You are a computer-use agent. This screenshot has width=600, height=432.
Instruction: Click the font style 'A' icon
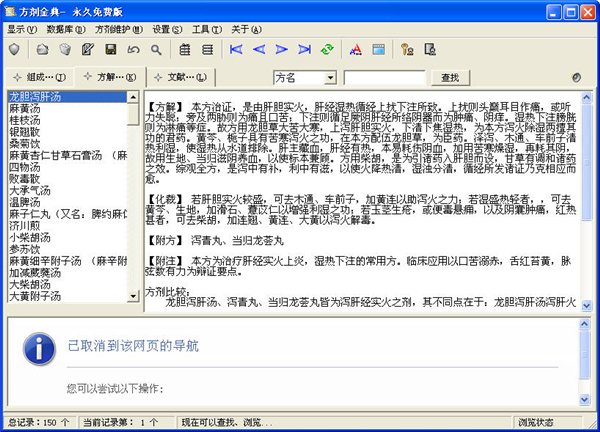pyautogui.click(x=355, y=49)
